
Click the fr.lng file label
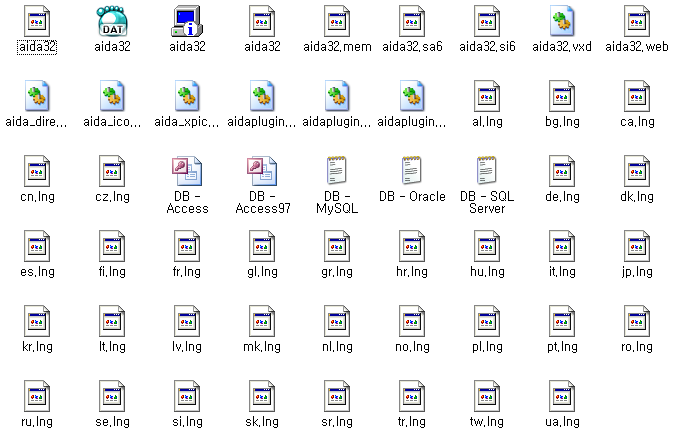[x=187, y=272]
